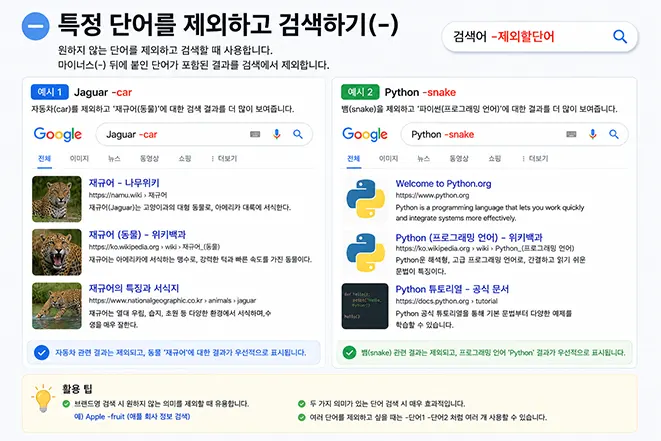Switch to the 뉴스 tab in the Python search
The image size is (661, 441).
(424, 159)
